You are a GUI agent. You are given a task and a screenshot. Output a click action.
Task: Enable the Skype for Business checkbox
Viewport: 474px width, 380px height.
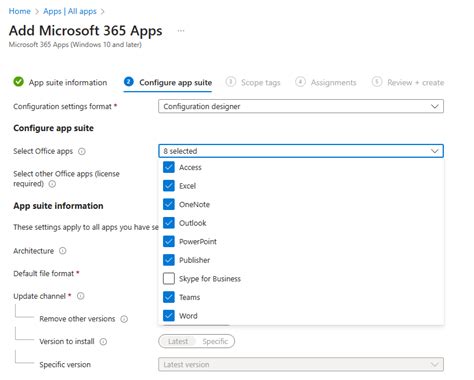click(169, 278)
